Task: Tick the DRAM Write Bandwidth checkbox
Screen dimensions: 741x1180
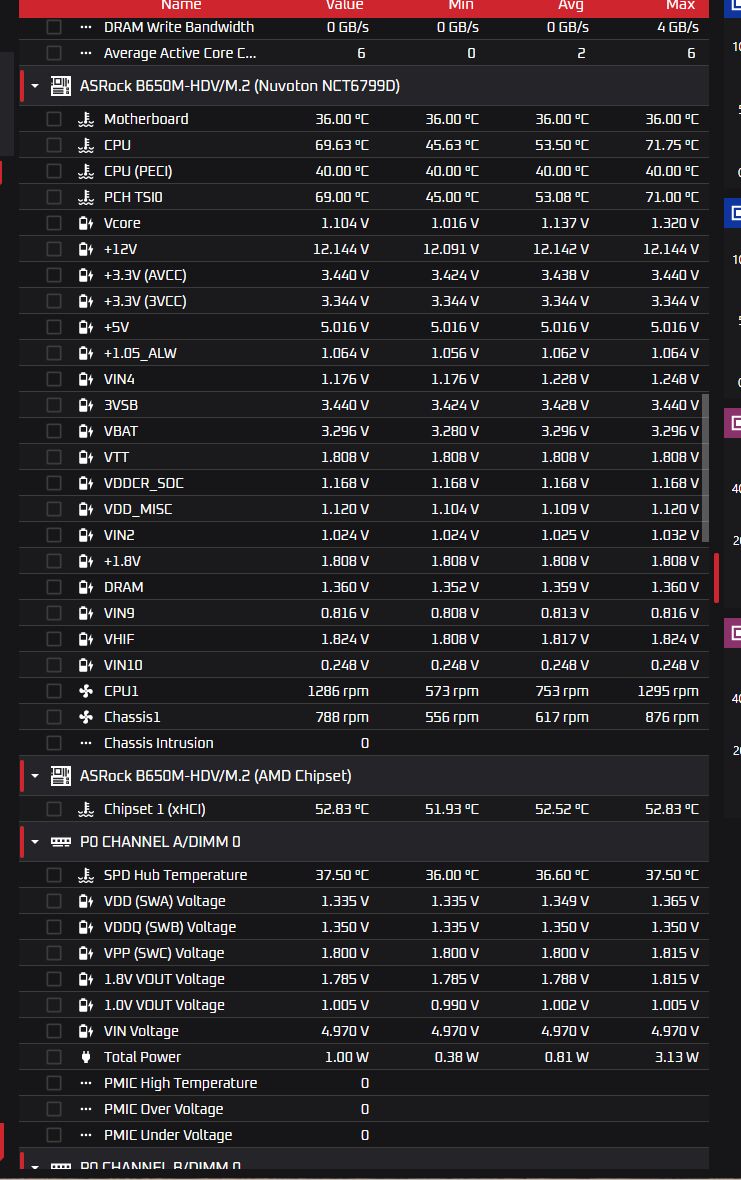Action: click(53, 27)
